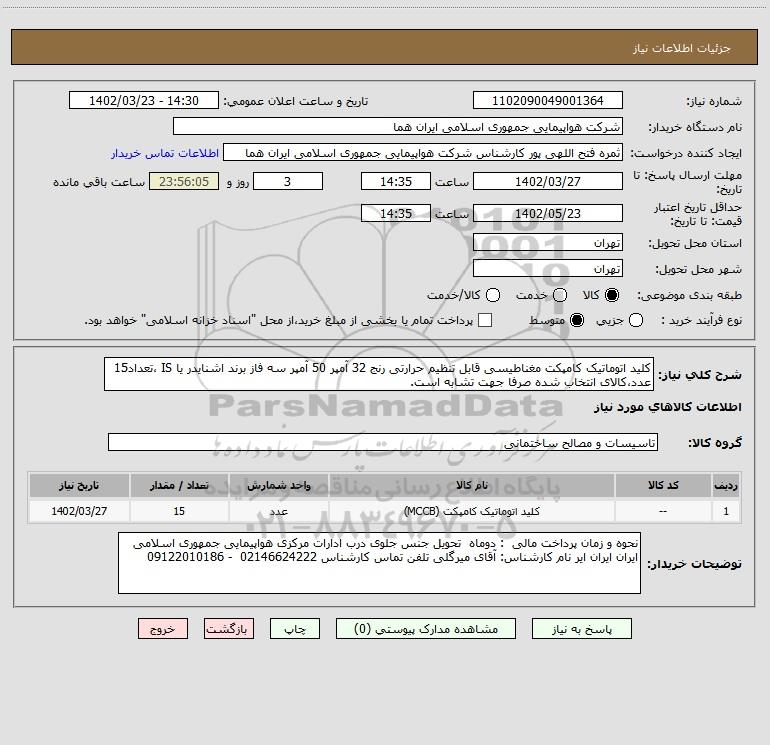Click the ساعت باقی مانده label
Screen dimensions: 770x745
pyautogui.click(x=99, y=182)
